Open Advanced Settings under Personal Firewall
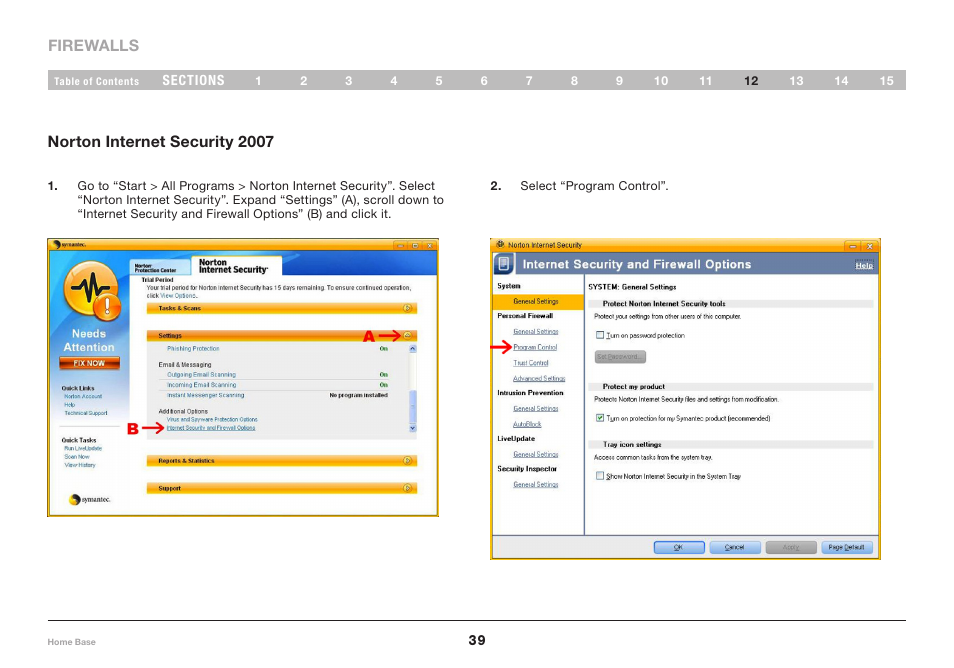Screen dimensions: 954x668 (x=539, y=378)
